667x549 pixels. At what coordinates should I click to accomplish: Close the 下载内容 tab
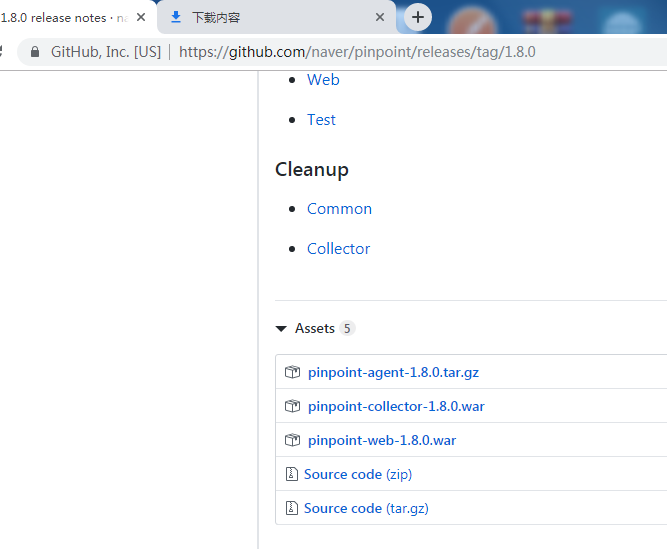(380, 17)
